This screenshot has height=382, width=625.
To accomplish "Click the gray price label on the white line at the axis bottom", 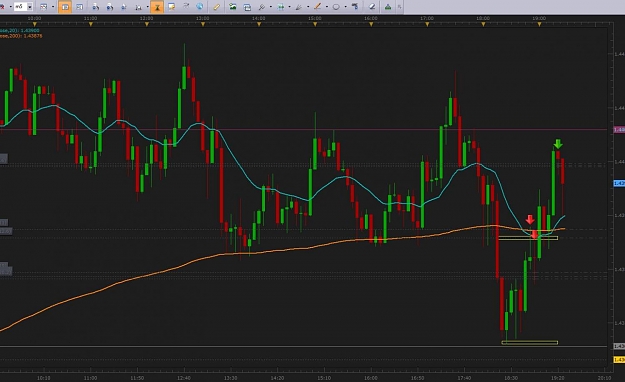I will pos(619,346).
